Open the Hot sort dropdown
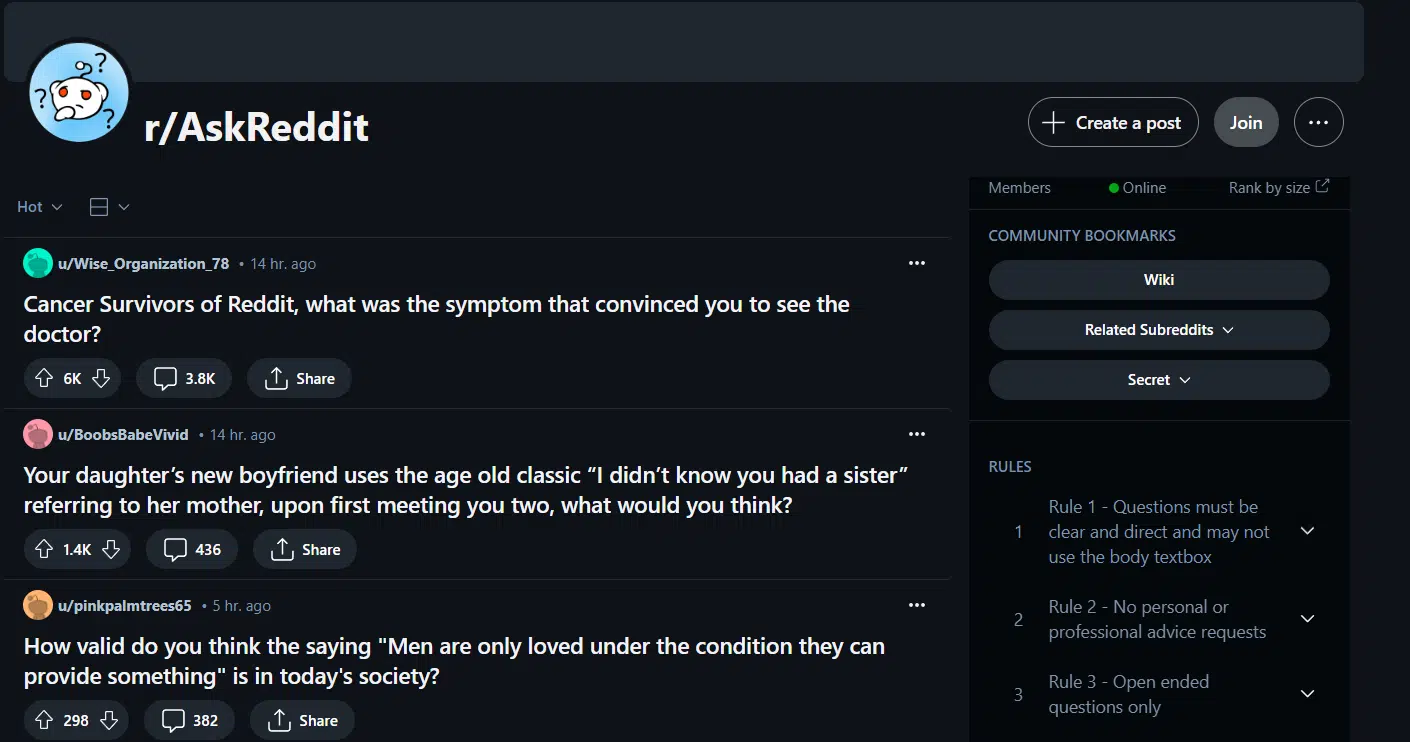 coord(38,206)
